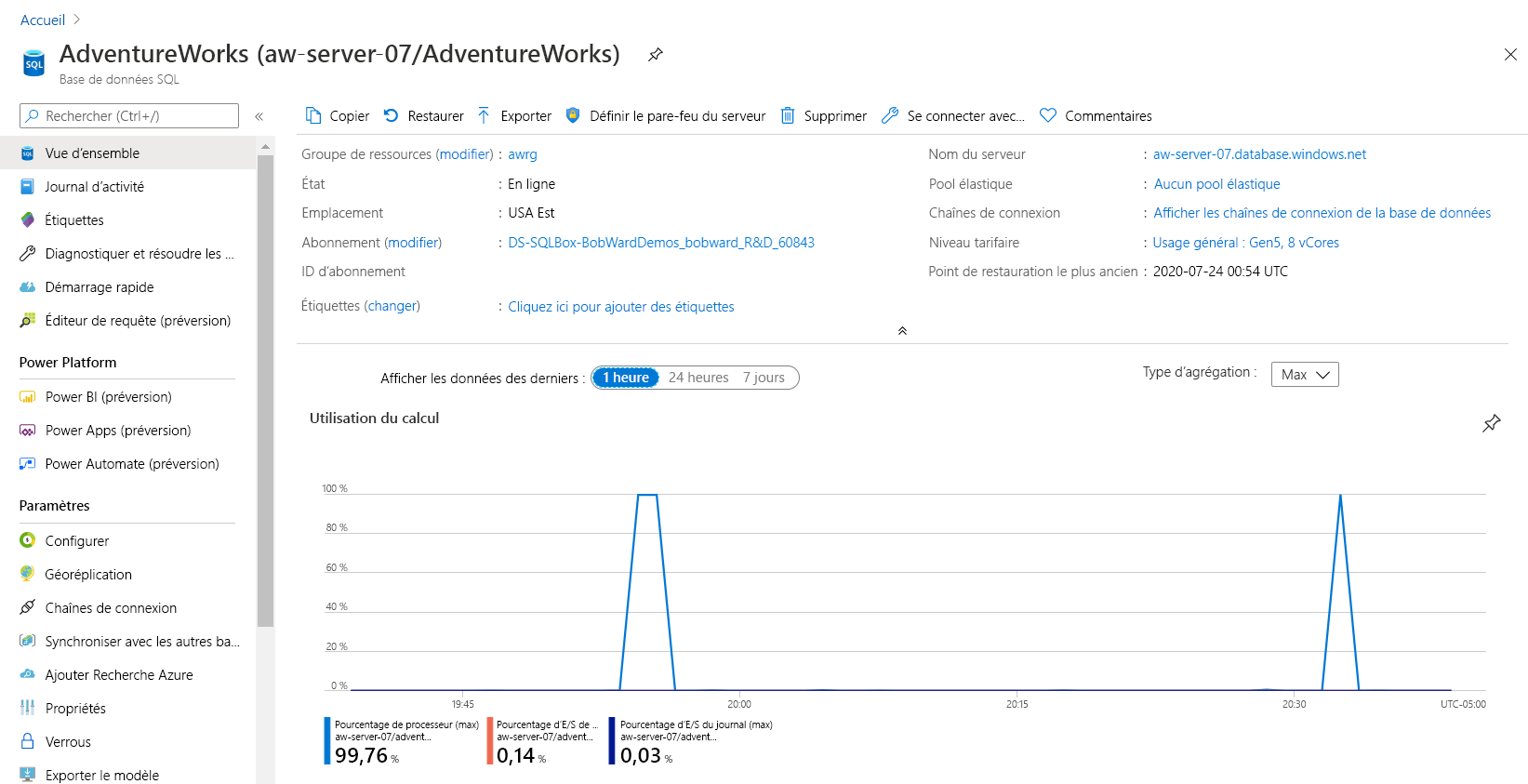
Task: Go to Accueil breadcrumb link
Action: 43,20
